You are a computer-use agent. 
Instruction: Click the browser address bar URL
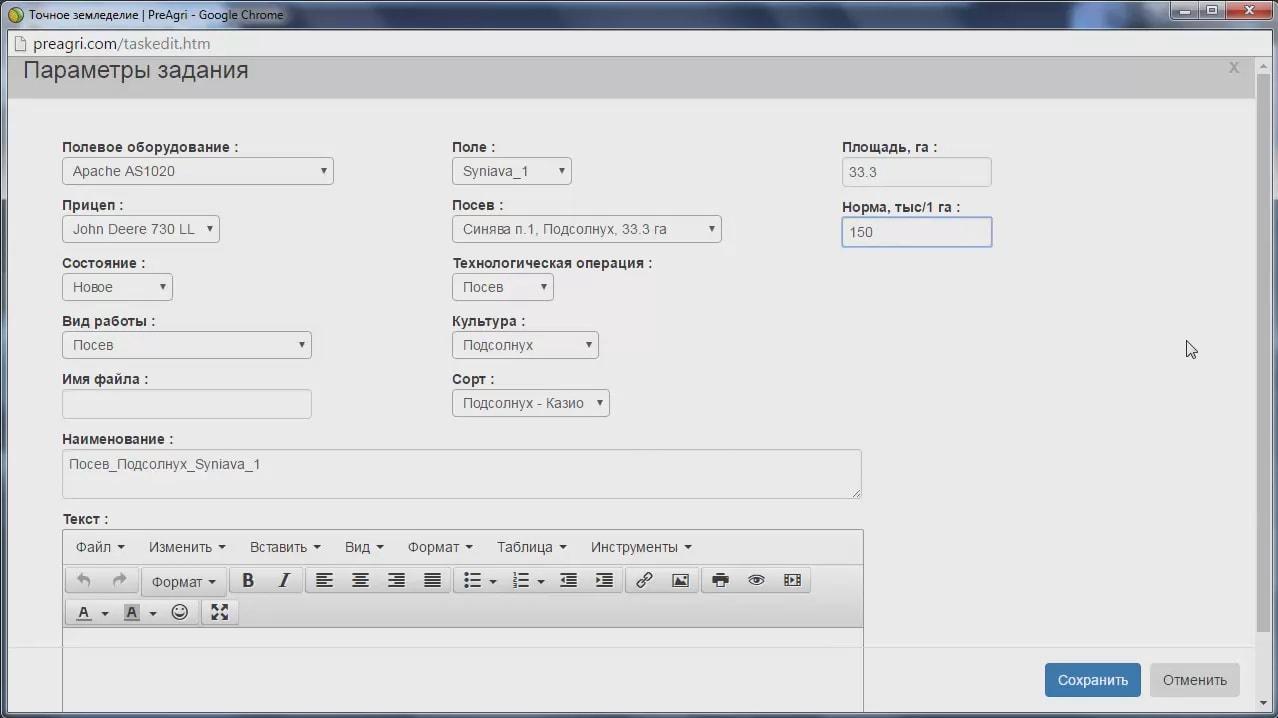[121, 44]
